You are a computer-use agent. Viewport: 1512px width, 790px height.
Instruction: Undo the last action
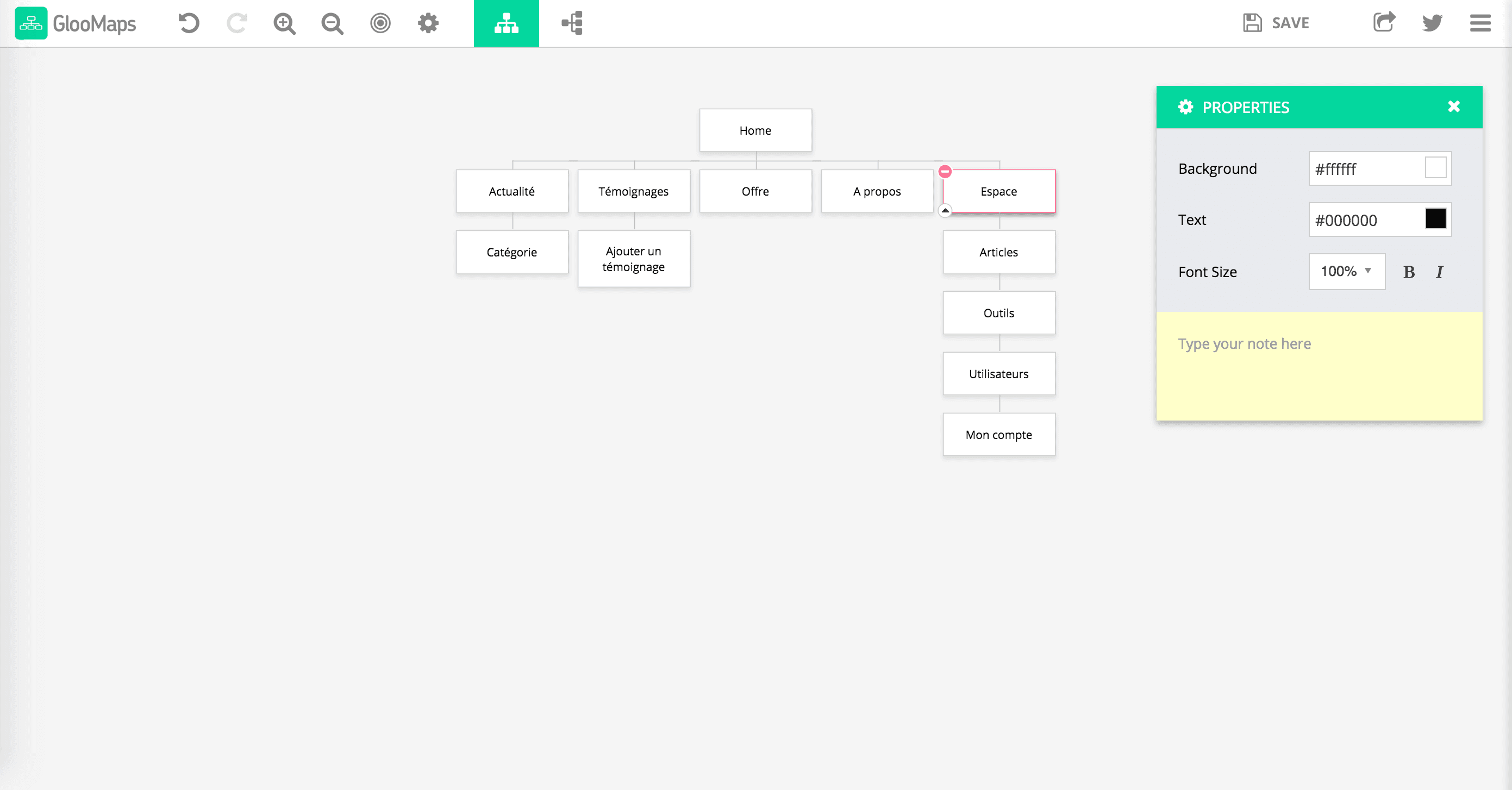(189, 23)
